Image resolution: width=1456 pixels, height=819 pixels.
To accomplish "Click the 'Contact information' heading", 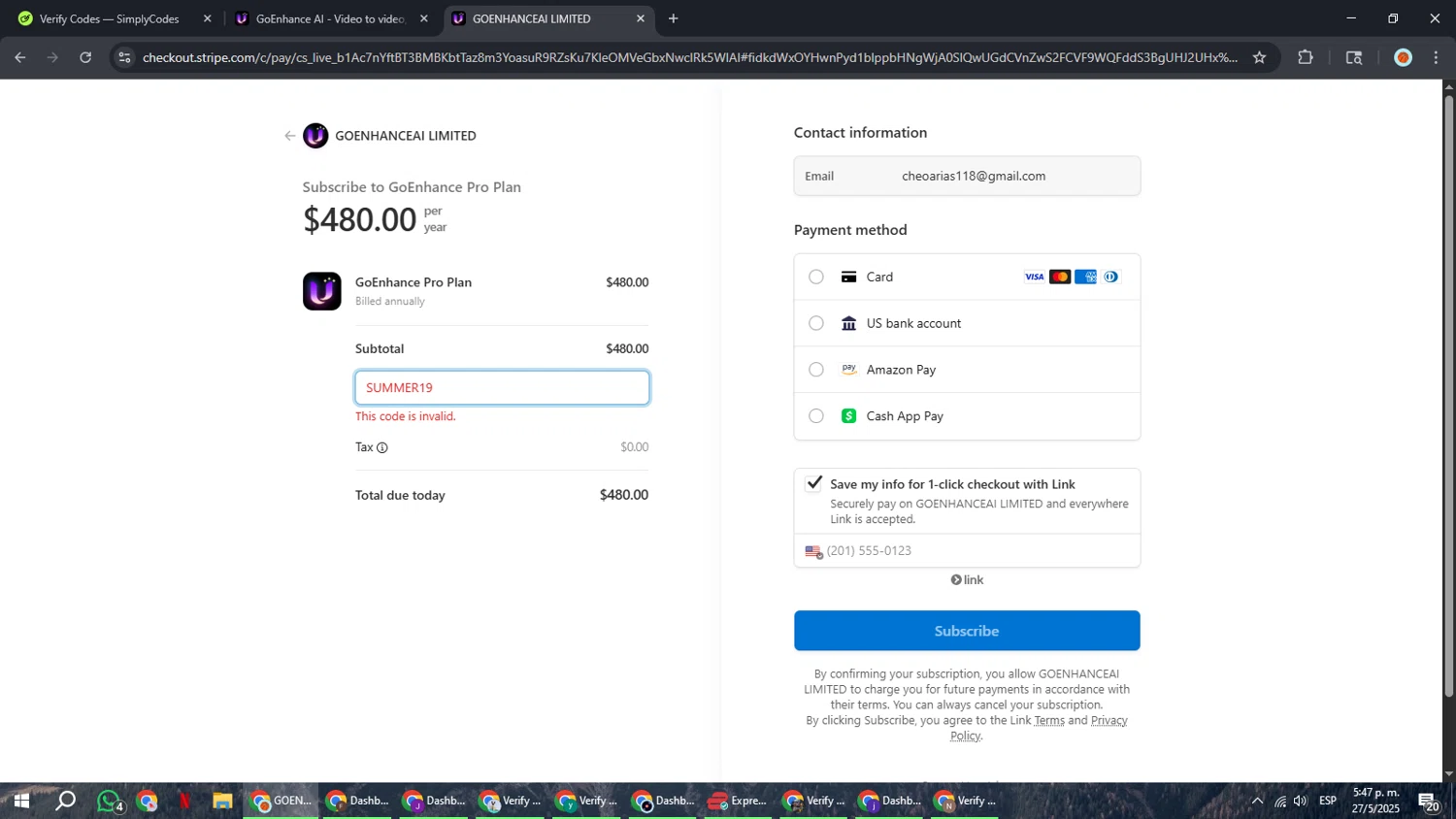I will tap(860, 133).
